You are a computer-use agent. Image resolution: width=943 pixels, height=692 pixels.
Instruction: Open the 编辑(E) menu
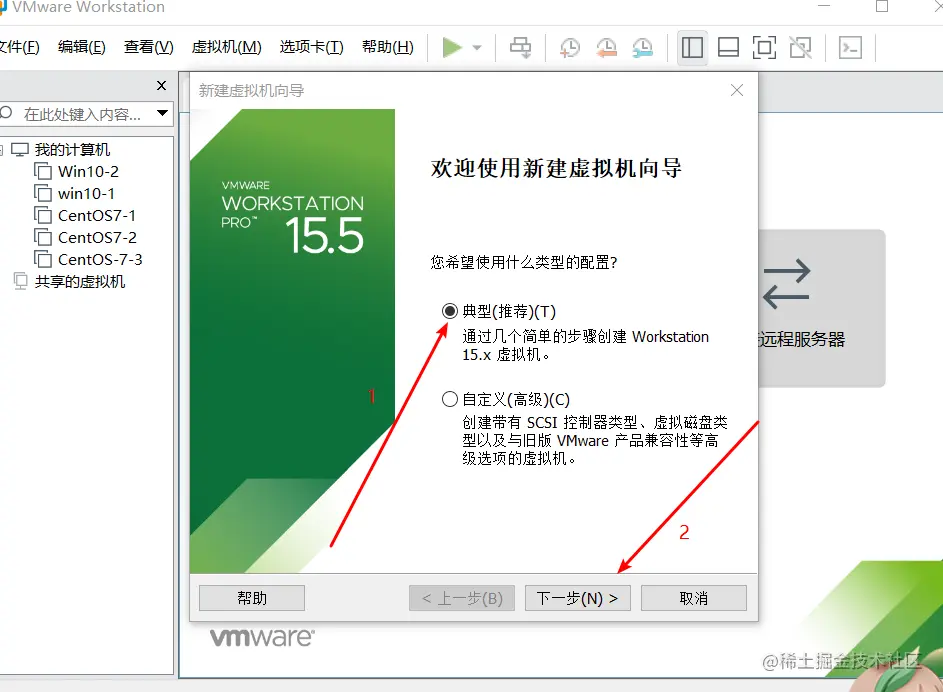[82, 47]
